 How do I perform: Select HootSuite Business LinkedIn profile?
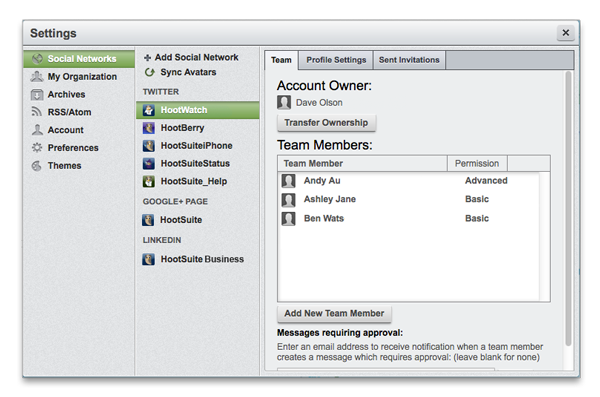pos(197,259)
